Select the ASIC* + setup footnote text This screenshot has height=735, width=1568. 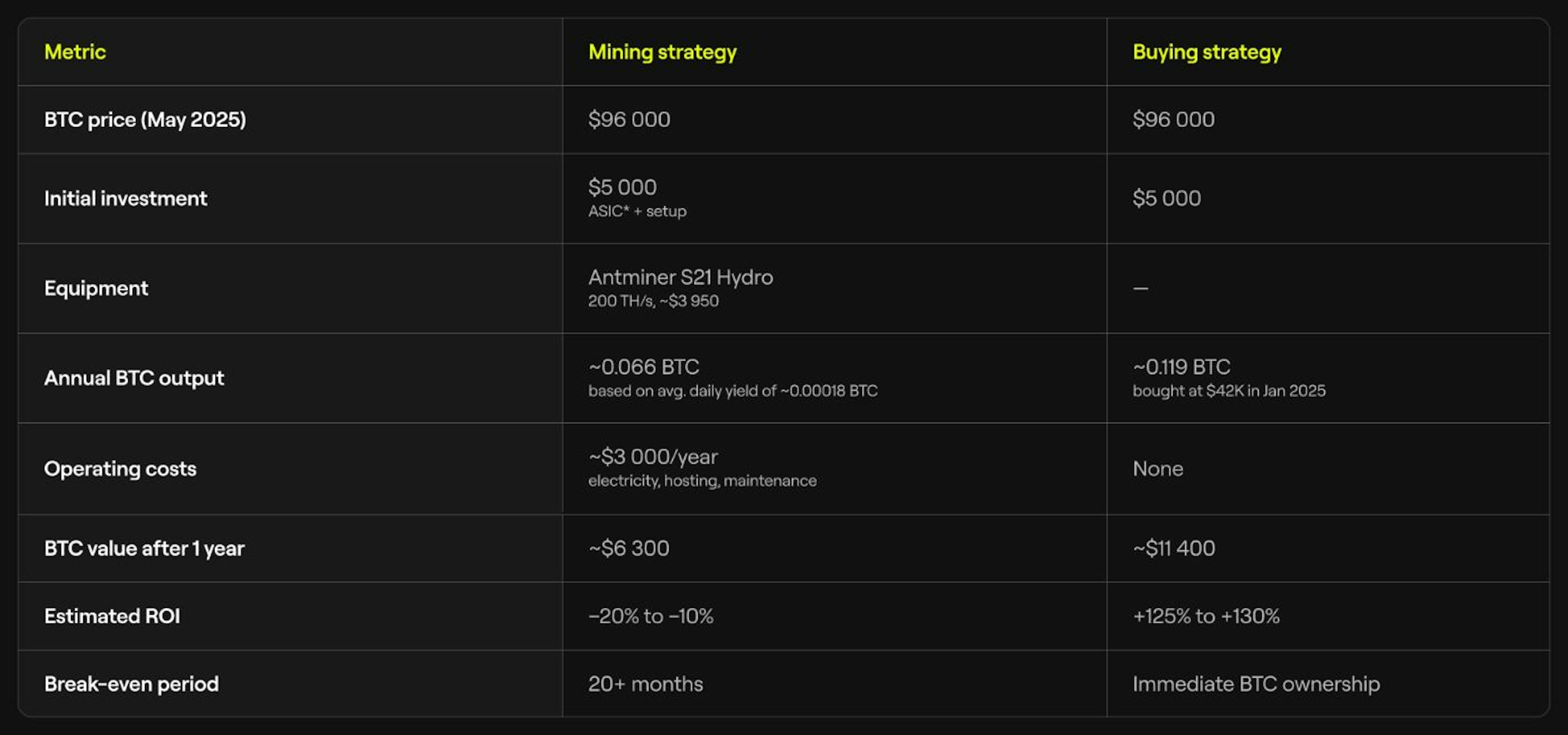pos(637,211)
